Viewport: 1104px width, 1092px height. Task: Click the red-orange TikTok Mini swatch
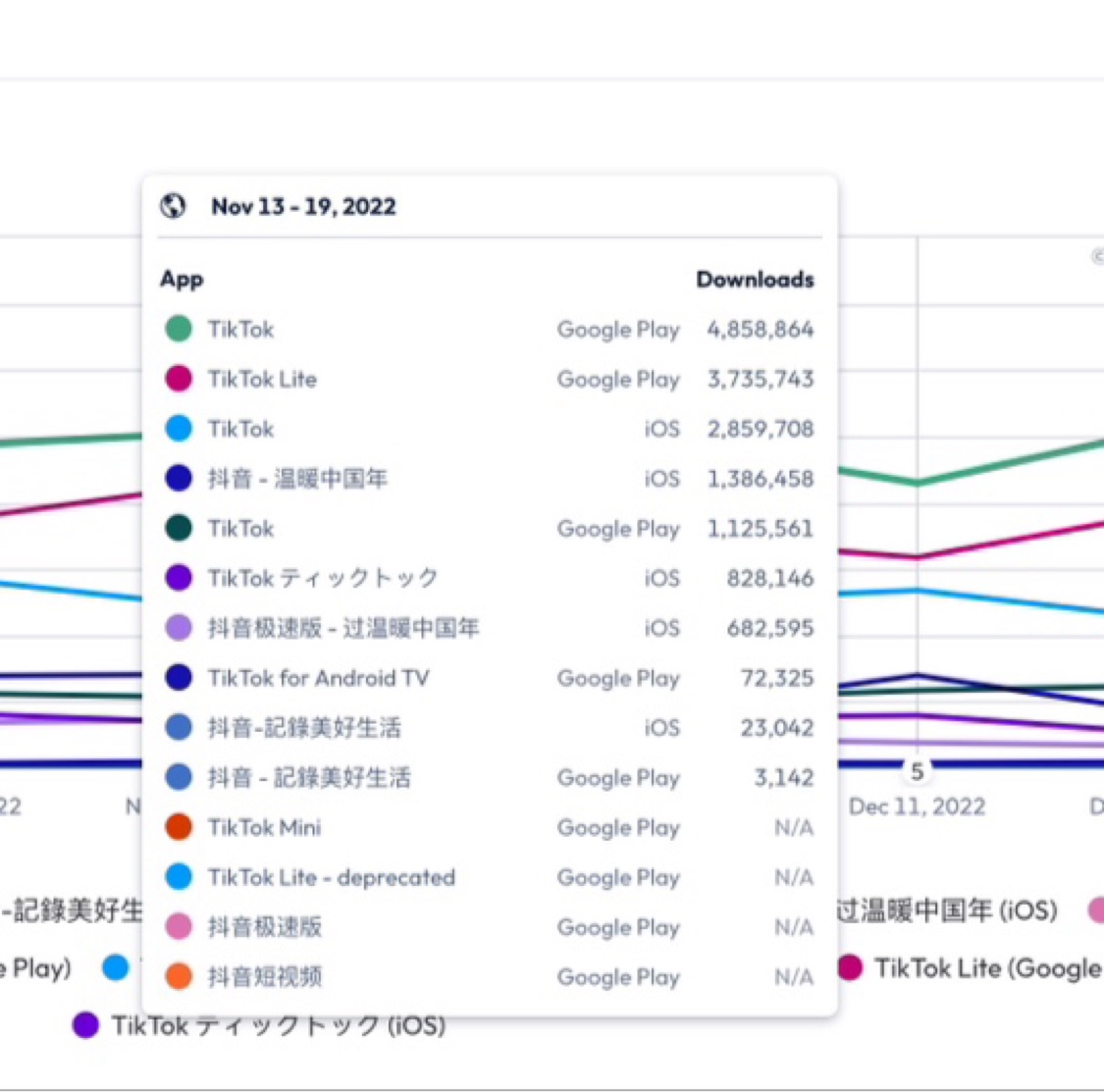coord(179,826)
